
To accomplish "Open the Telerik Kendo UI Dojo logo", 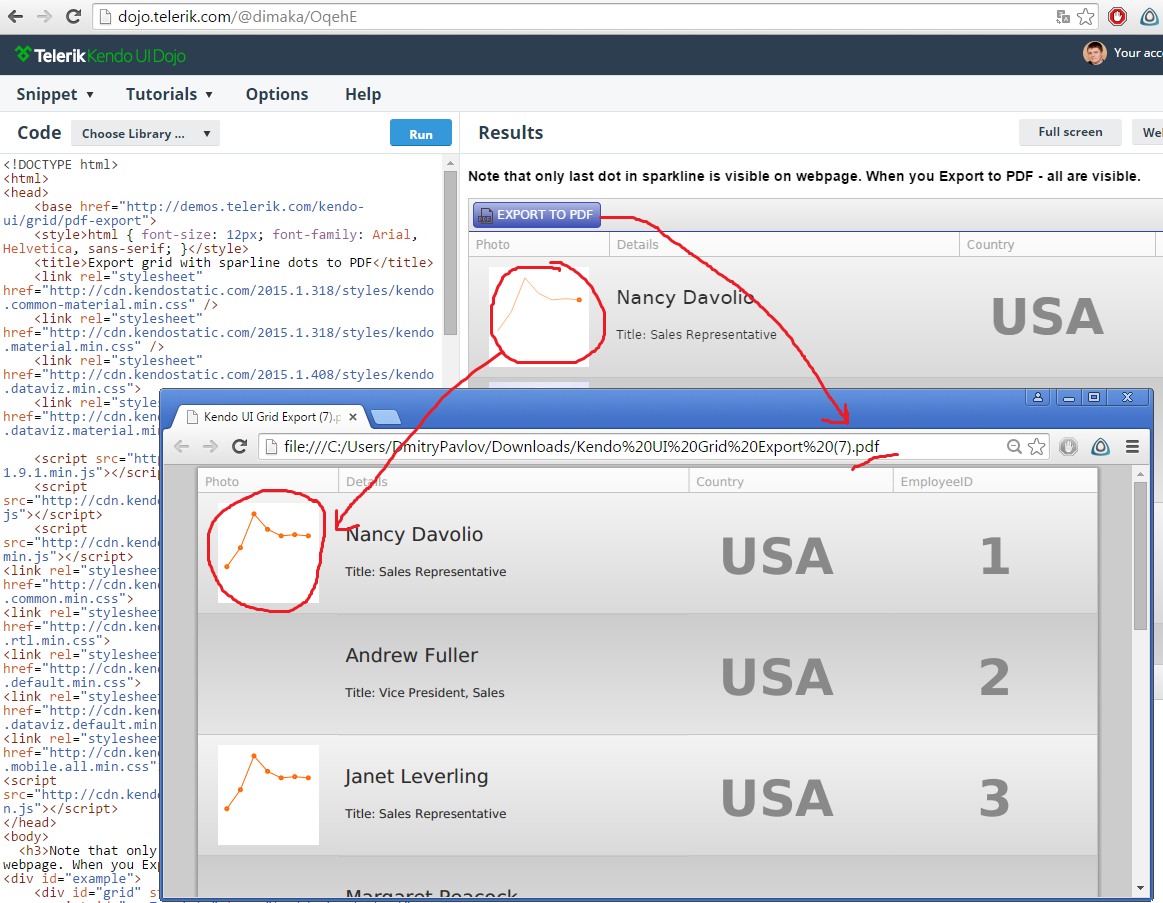I will [100, 55].
